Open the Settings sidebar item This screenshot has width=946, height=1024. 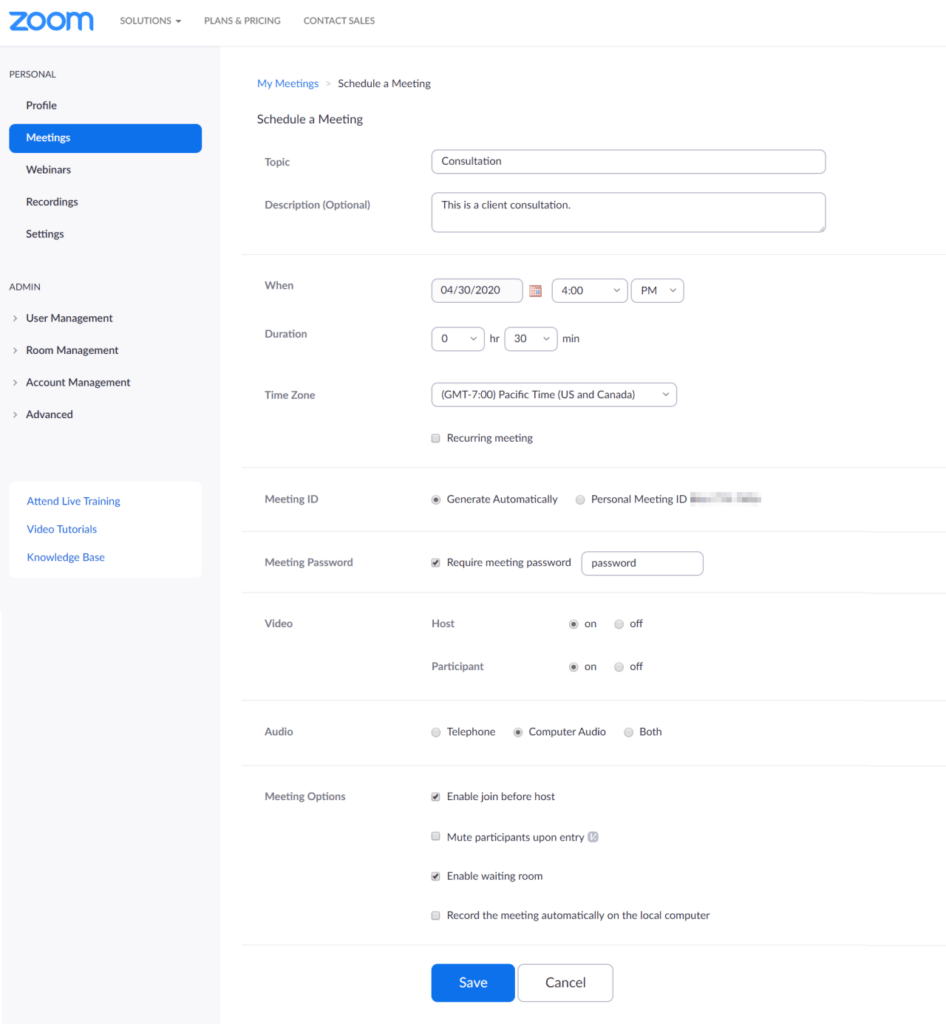point(44,233)
